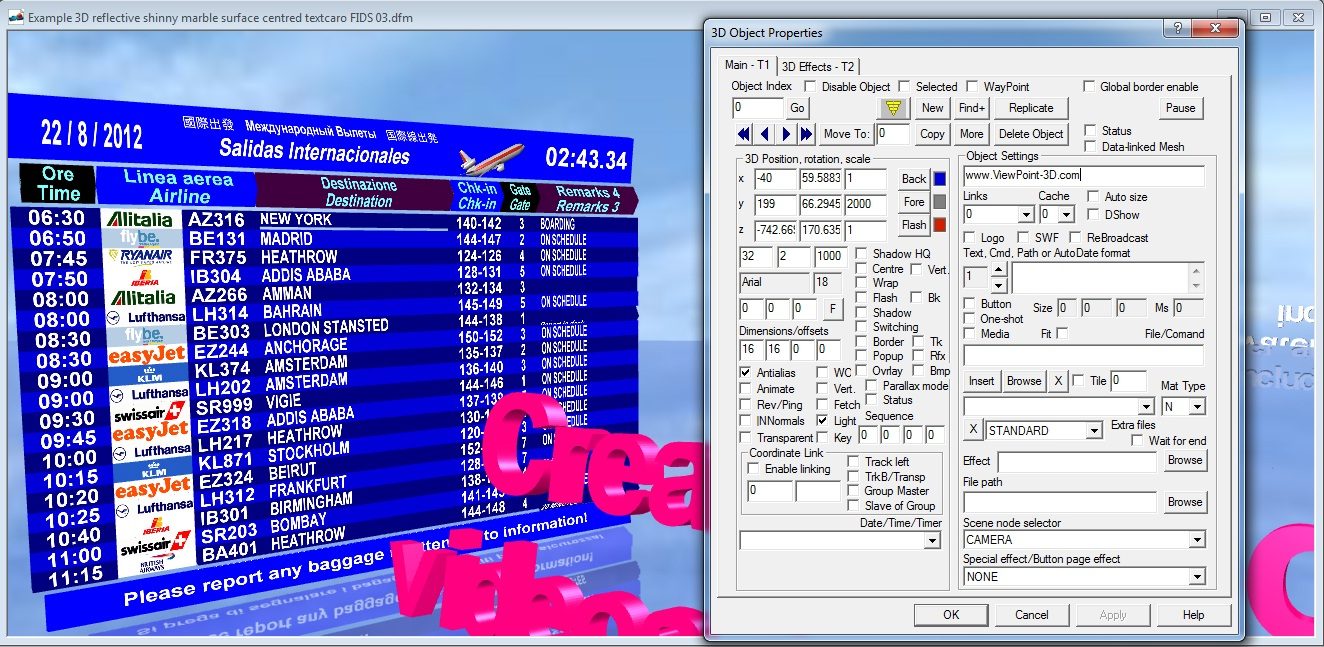The image size is (1324, 647).
Task: Go to previous object with single-left arrow
Action: (765, 134)
